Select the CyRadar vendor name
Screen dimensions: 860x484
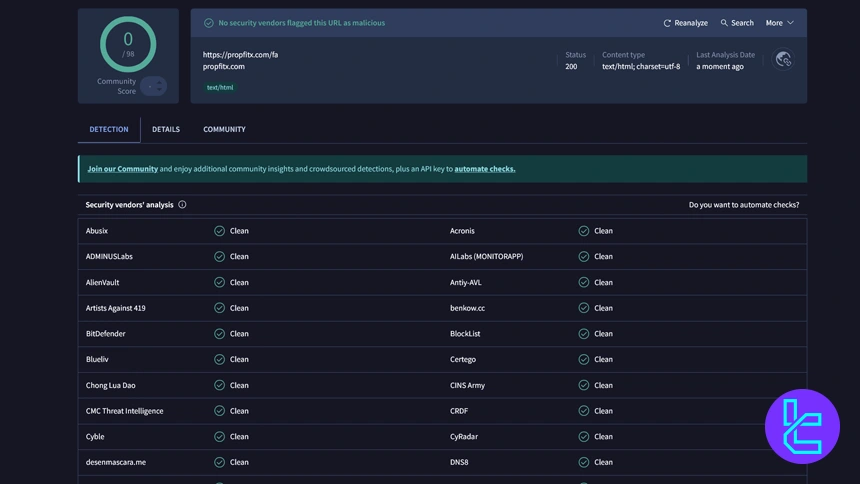click(x=464, y=437)
